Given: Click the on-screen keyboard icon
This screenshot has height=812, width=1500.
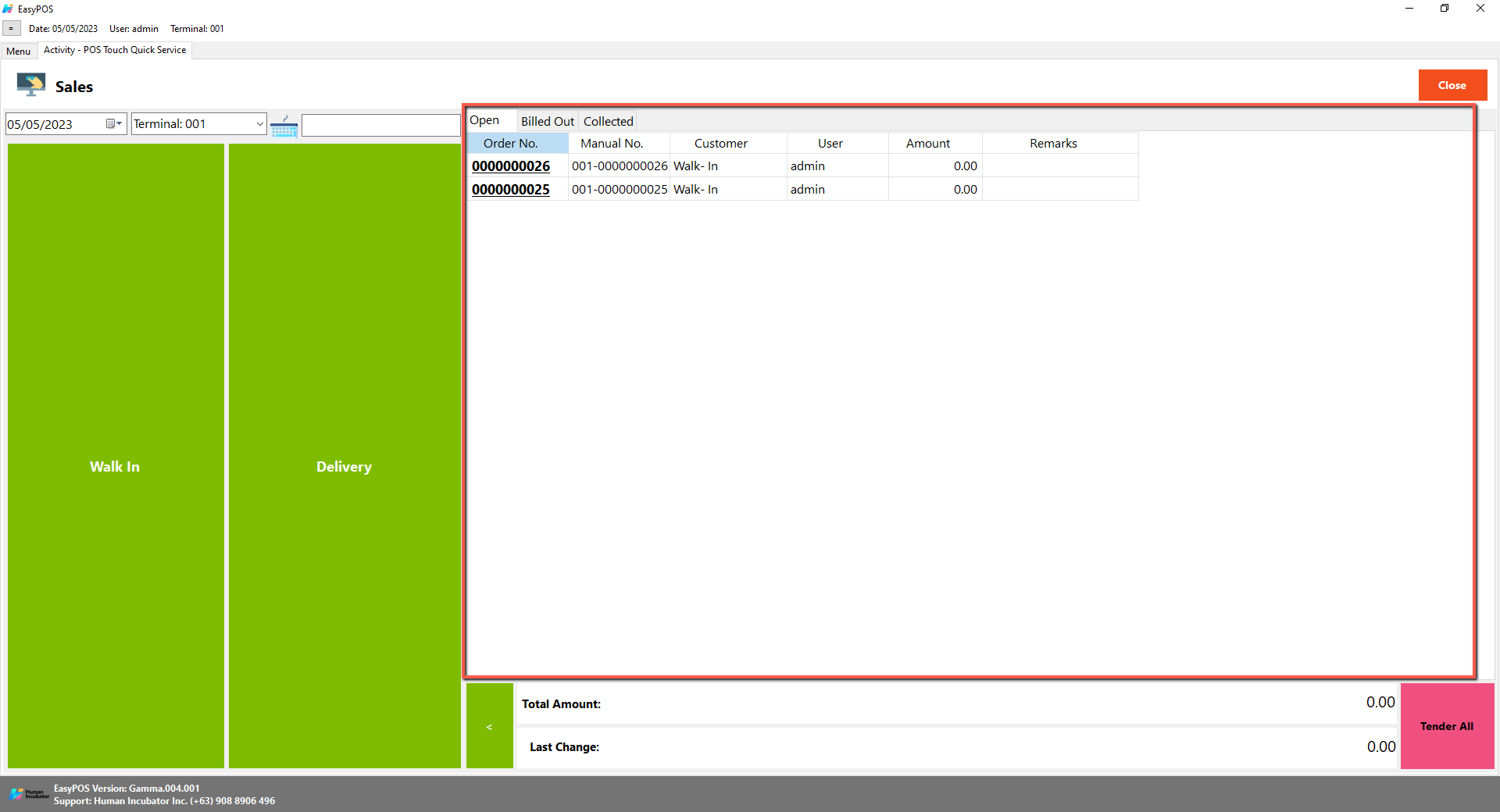Looking at the screenshot, I should (x=284, y=126).
